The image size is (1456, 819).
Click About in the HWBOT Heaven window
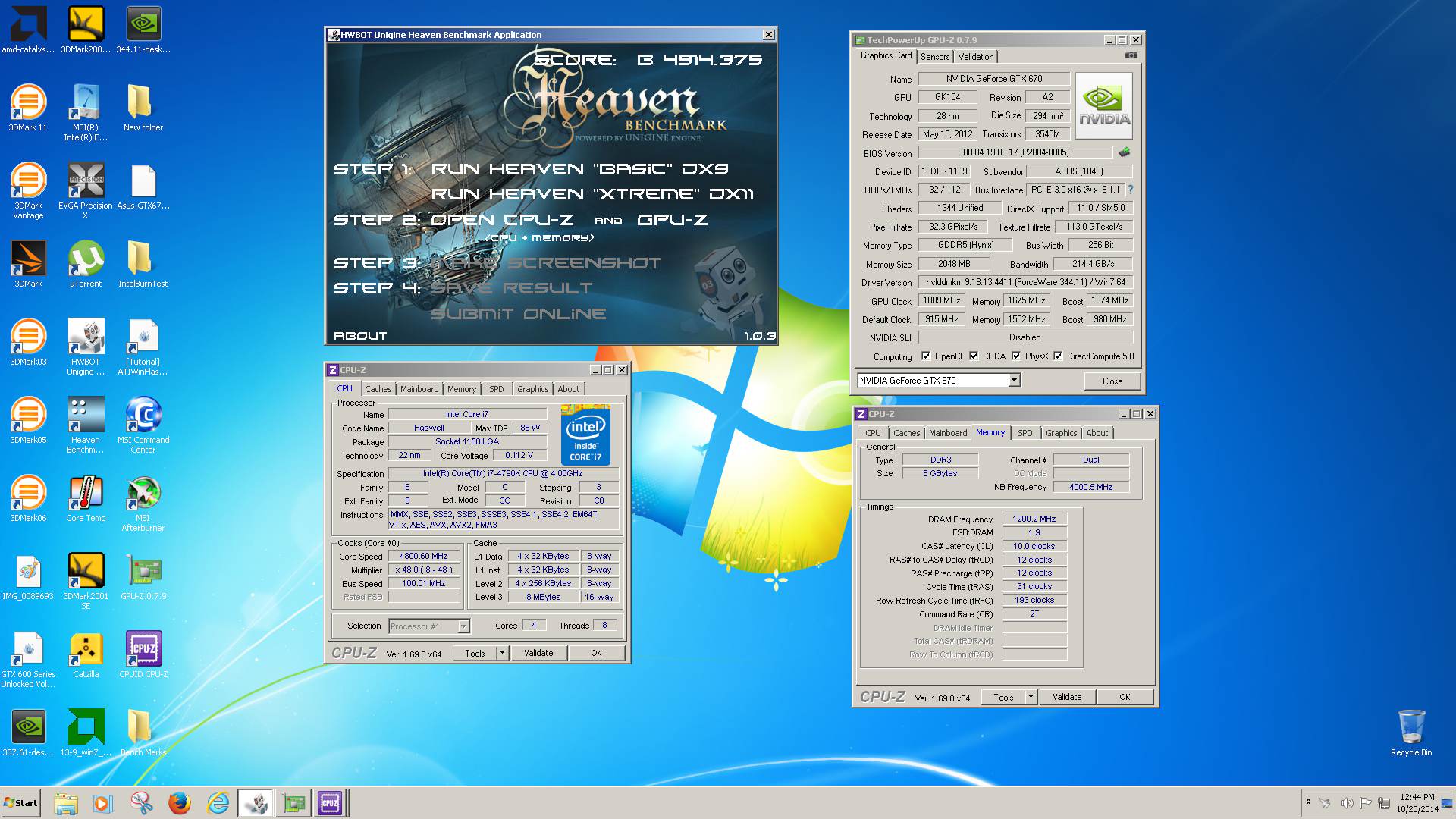click(x=360, y=335)
